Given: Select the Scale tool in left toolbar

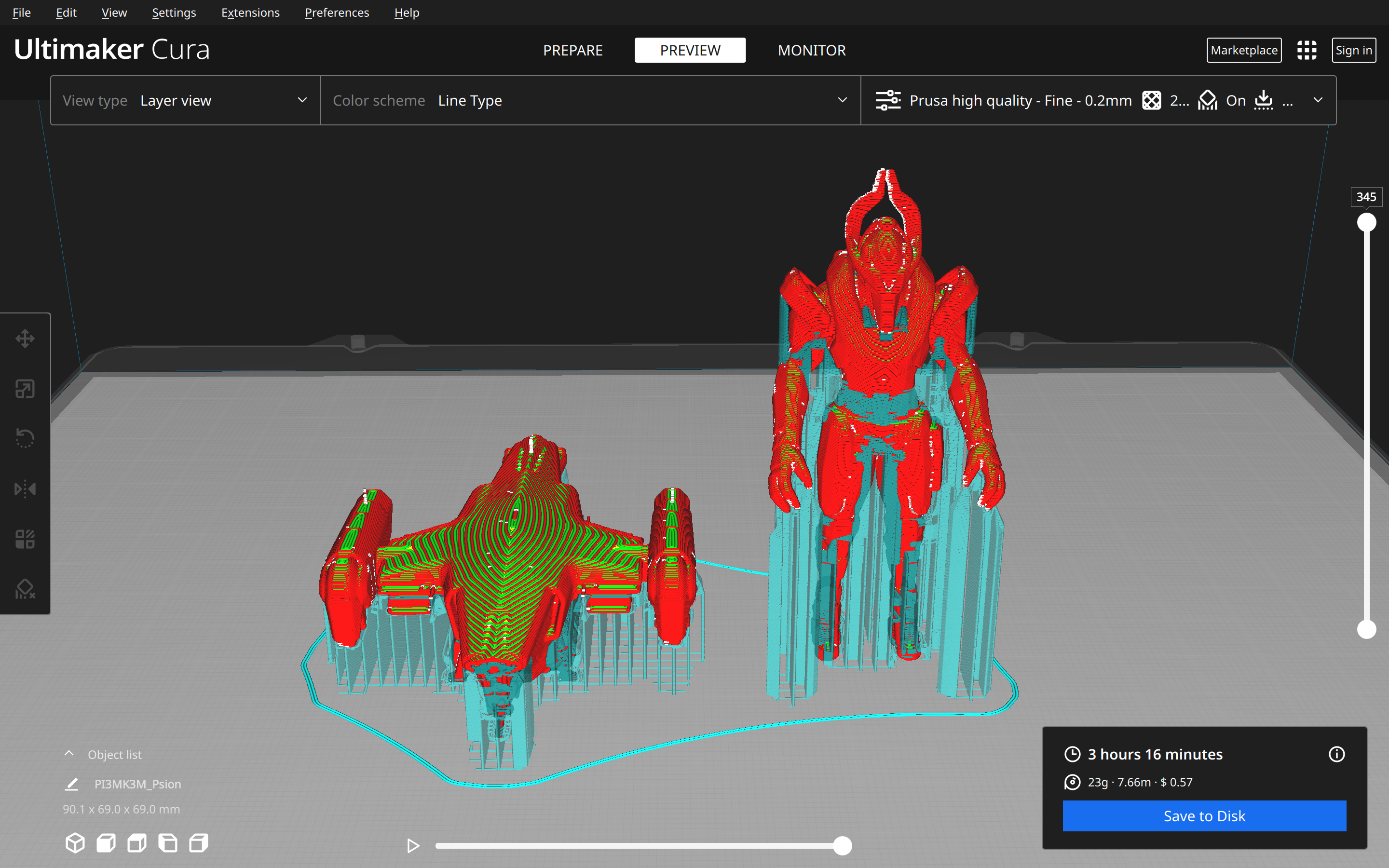Looking at the screenshot, I should [25, 389].
